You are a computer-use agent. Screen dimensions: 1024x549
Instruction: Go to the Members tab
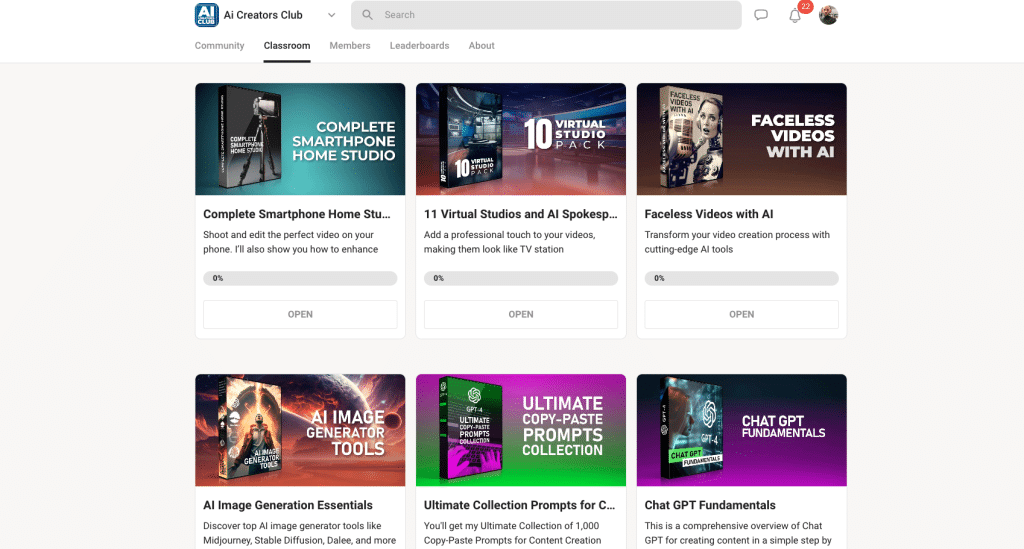click(x=350, y=46)
